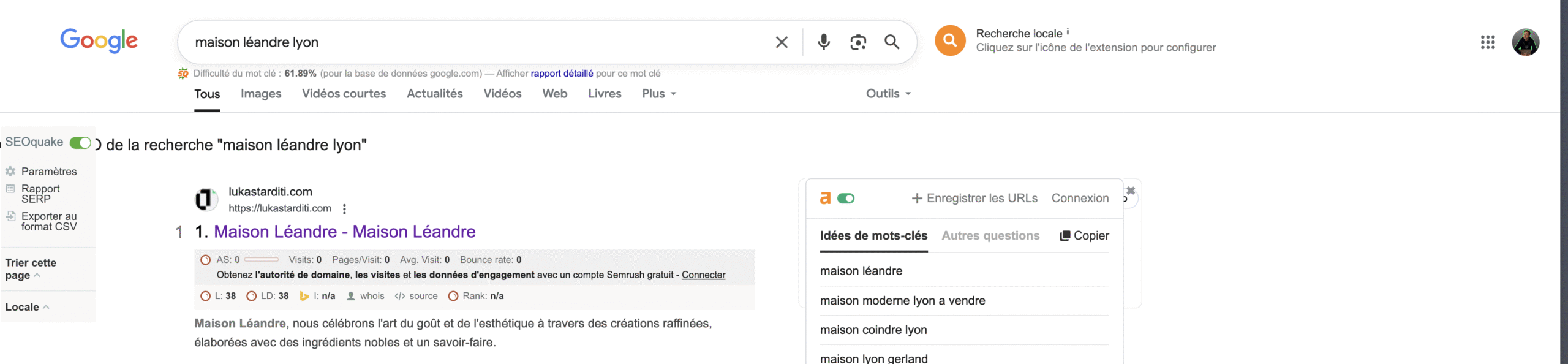The width and height of the screenshot is (1568, 364).
Task: Click the https://lukastarditi.com URL text
Action: pyautogui.click(x=280, y=208)
